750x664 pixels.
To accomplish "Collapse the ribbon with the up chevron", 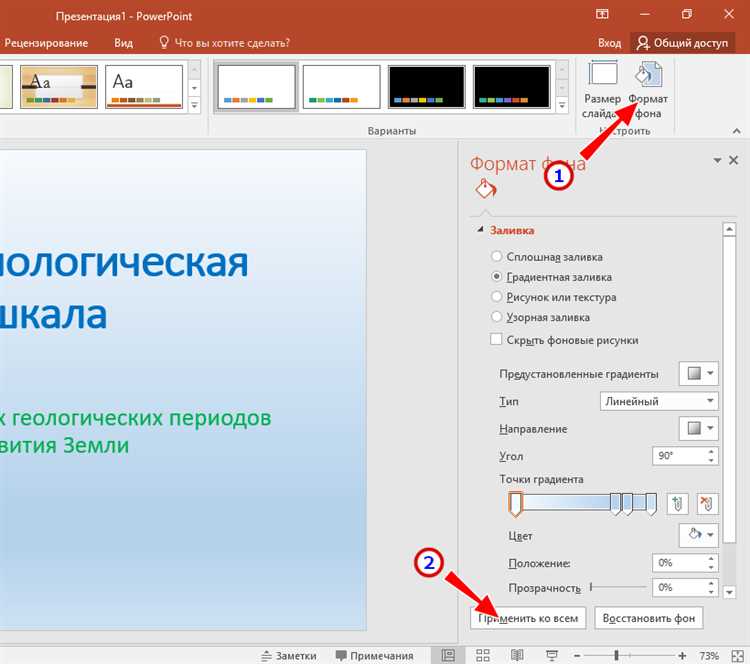I will 737,131.
